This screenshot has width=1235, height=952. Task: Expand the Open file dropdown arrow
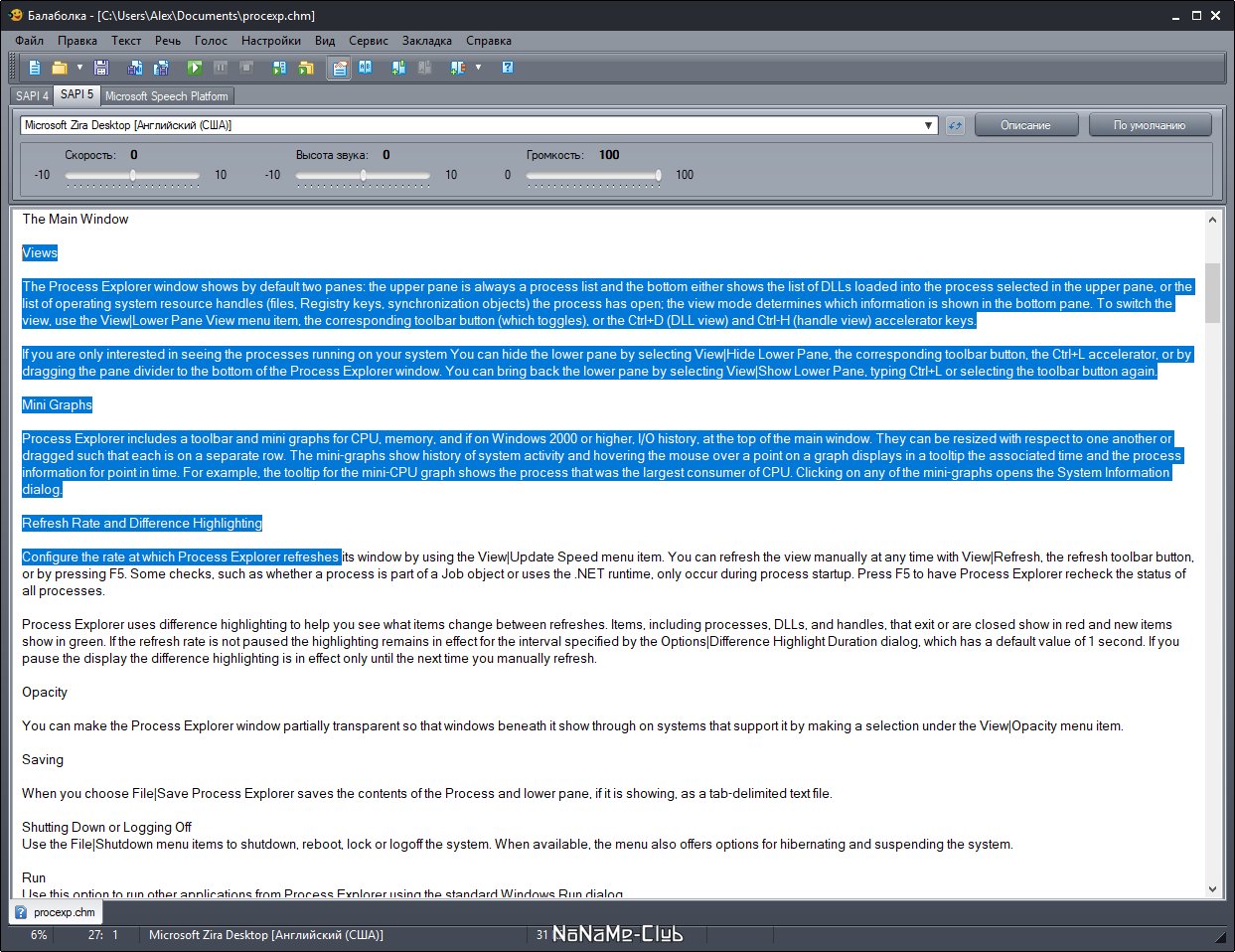pos(79,68)
